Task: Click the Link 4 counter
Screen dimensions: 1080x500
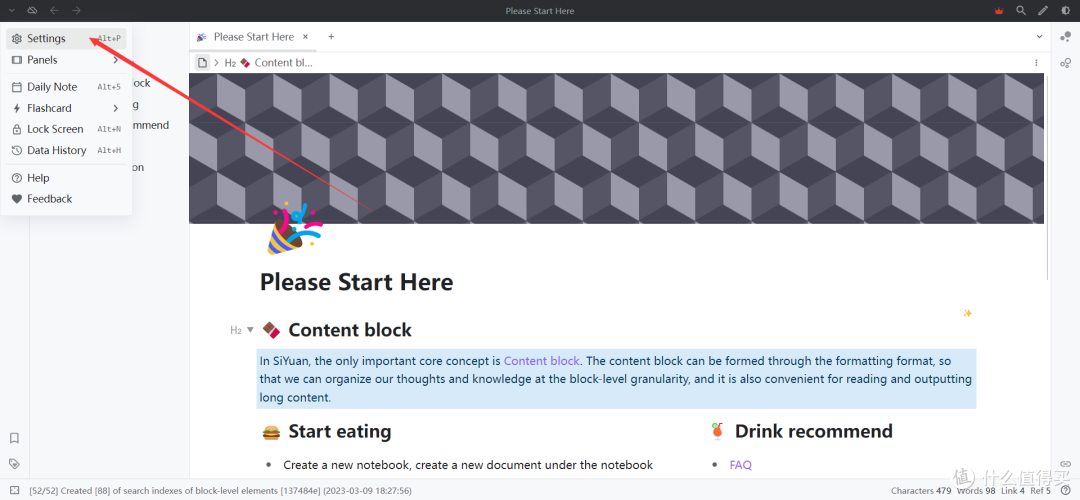Action: click(x=1013, y=490)
